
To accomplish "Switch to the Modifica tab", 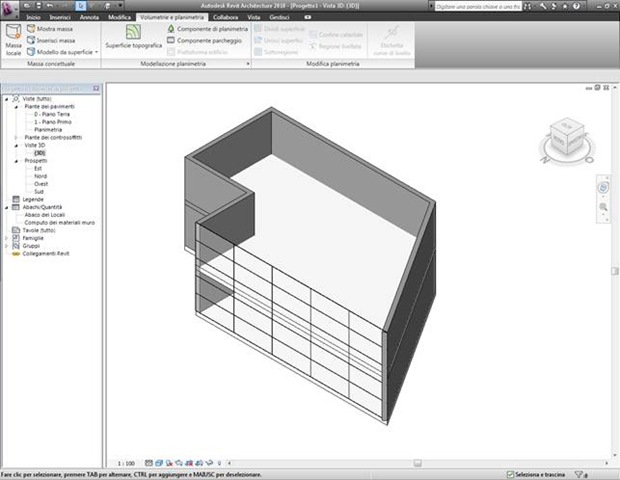I will coord(119,17).
